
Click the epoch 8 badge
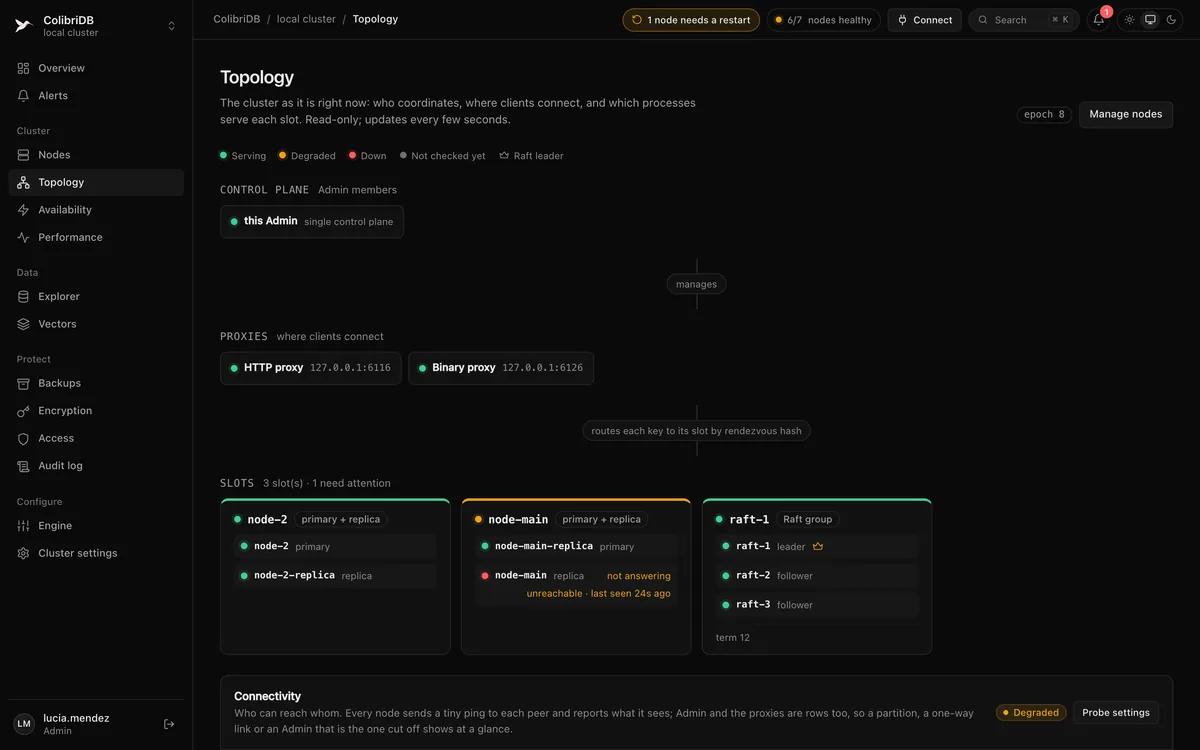pyautogui.click(x=1045, y=114)
